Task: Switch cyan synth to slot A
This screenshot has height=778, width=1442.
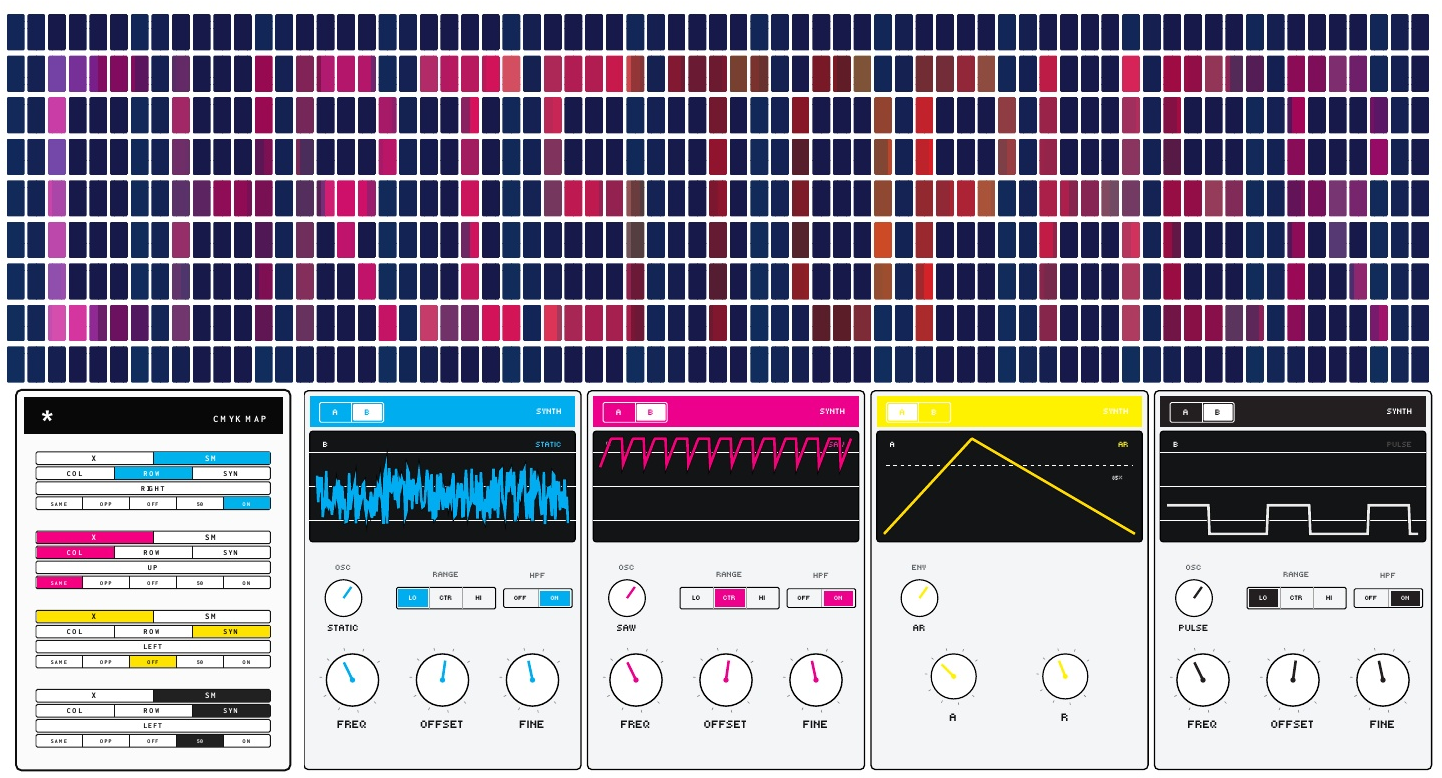Action: [x=336, y=412]
